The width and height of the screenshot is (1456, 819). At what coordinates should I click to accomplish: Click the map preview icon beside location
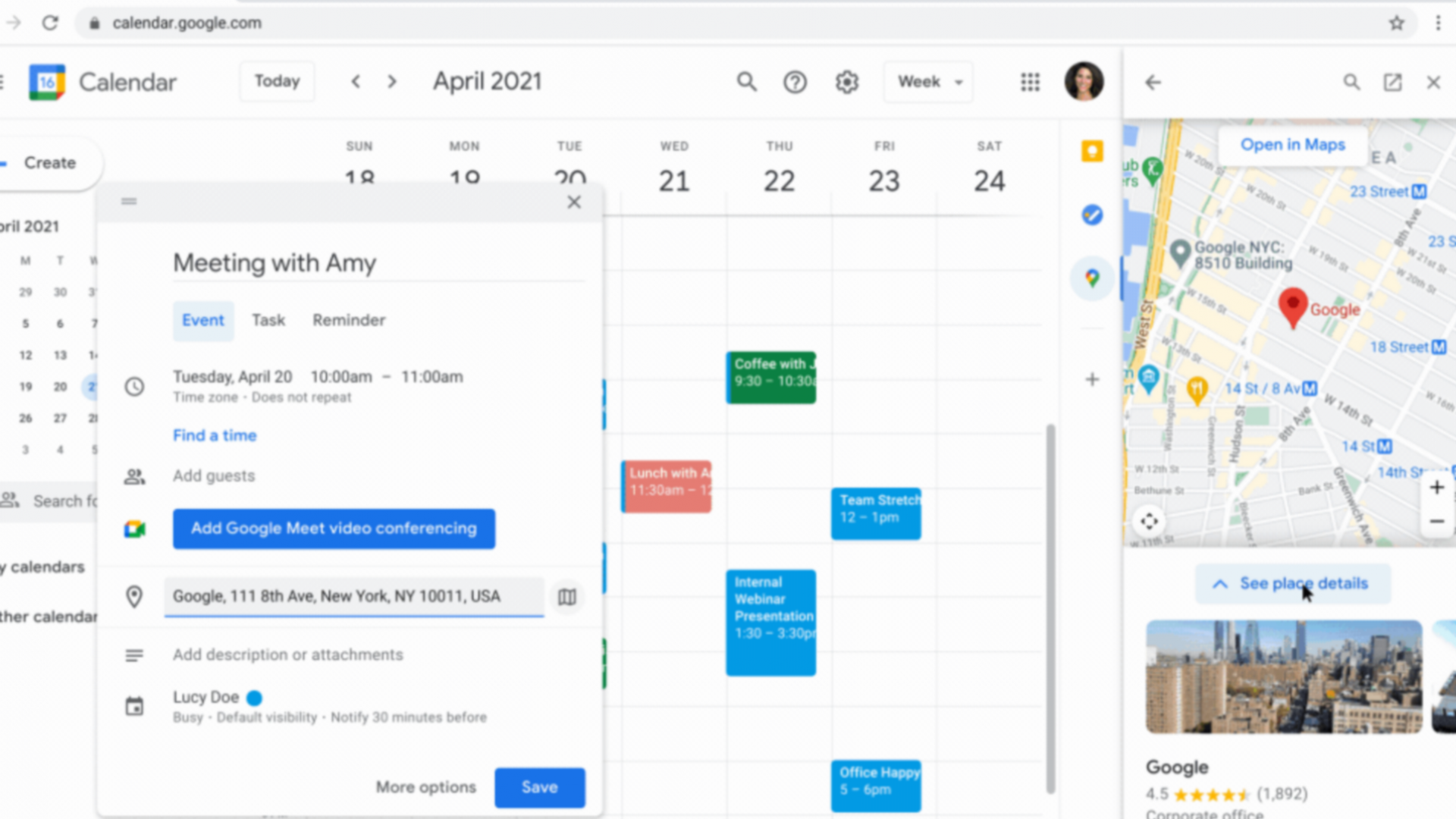pyautogui.click(x=567, y=597)
